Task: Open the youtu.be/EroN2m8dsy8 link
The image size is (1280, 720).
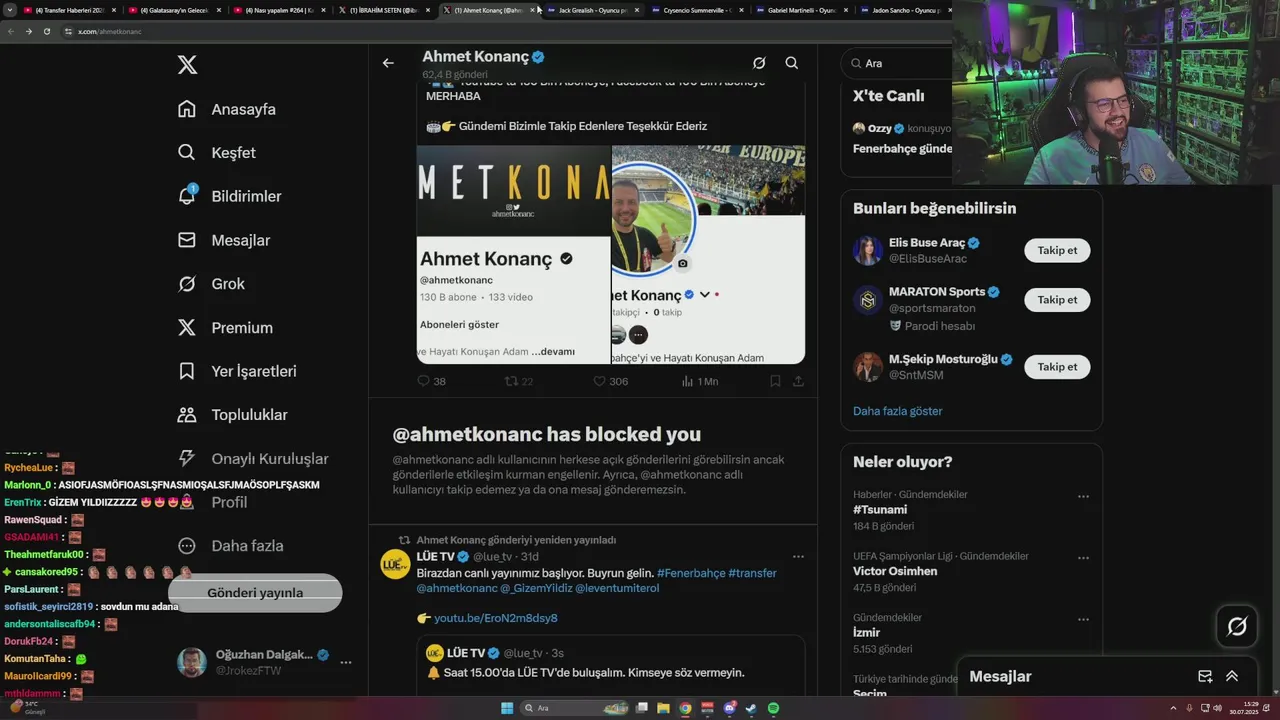Action: (496, 618)
